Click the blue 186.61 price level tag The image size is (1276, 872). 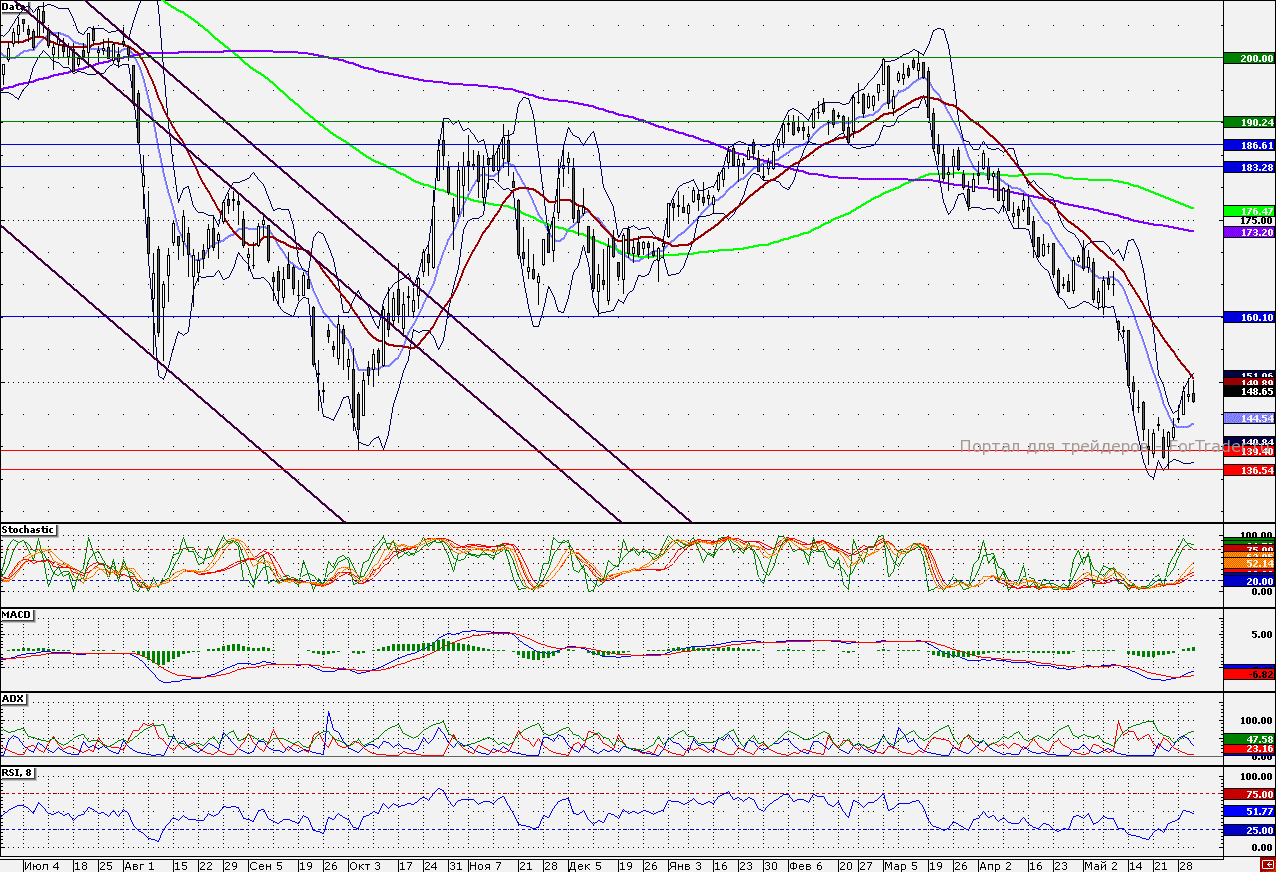click(1249, 145)
